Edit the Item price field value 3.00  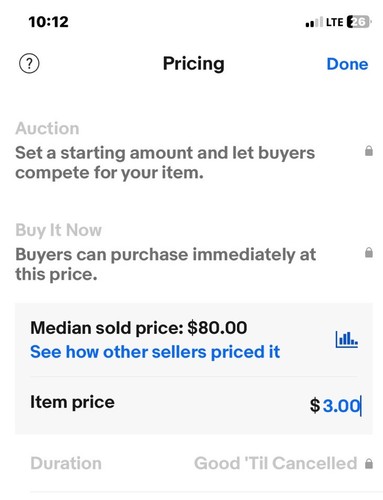(x=342, y=406)
